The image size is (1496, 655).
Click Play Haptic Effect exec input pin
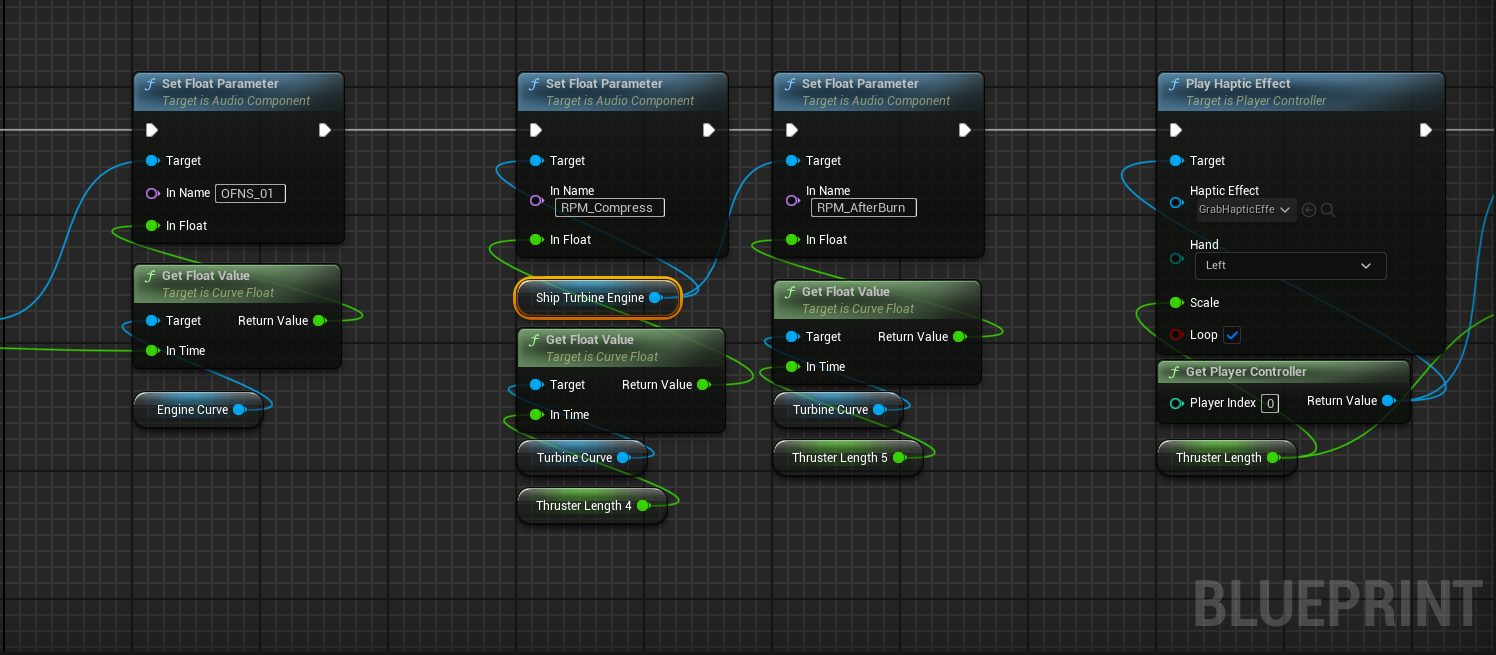[x=1176, y=130]
